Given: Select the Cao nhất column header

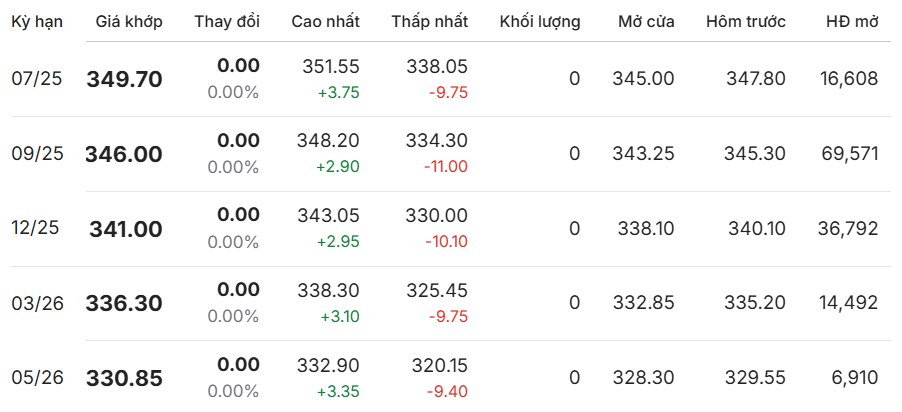Looking at the screenshot, I should (x=326, y=22).
